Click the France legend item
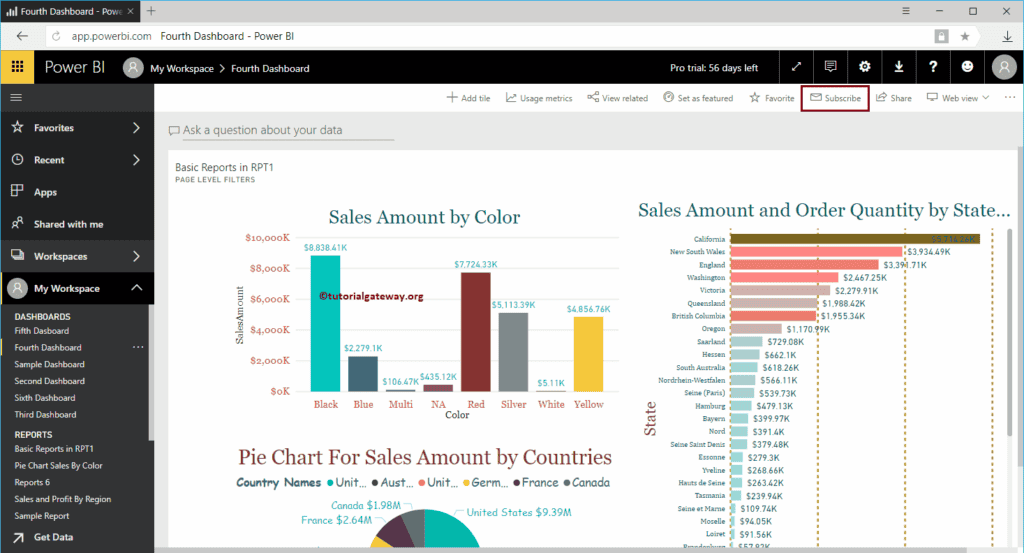This screenshot has width=1024, height=553. coord(536,482)
